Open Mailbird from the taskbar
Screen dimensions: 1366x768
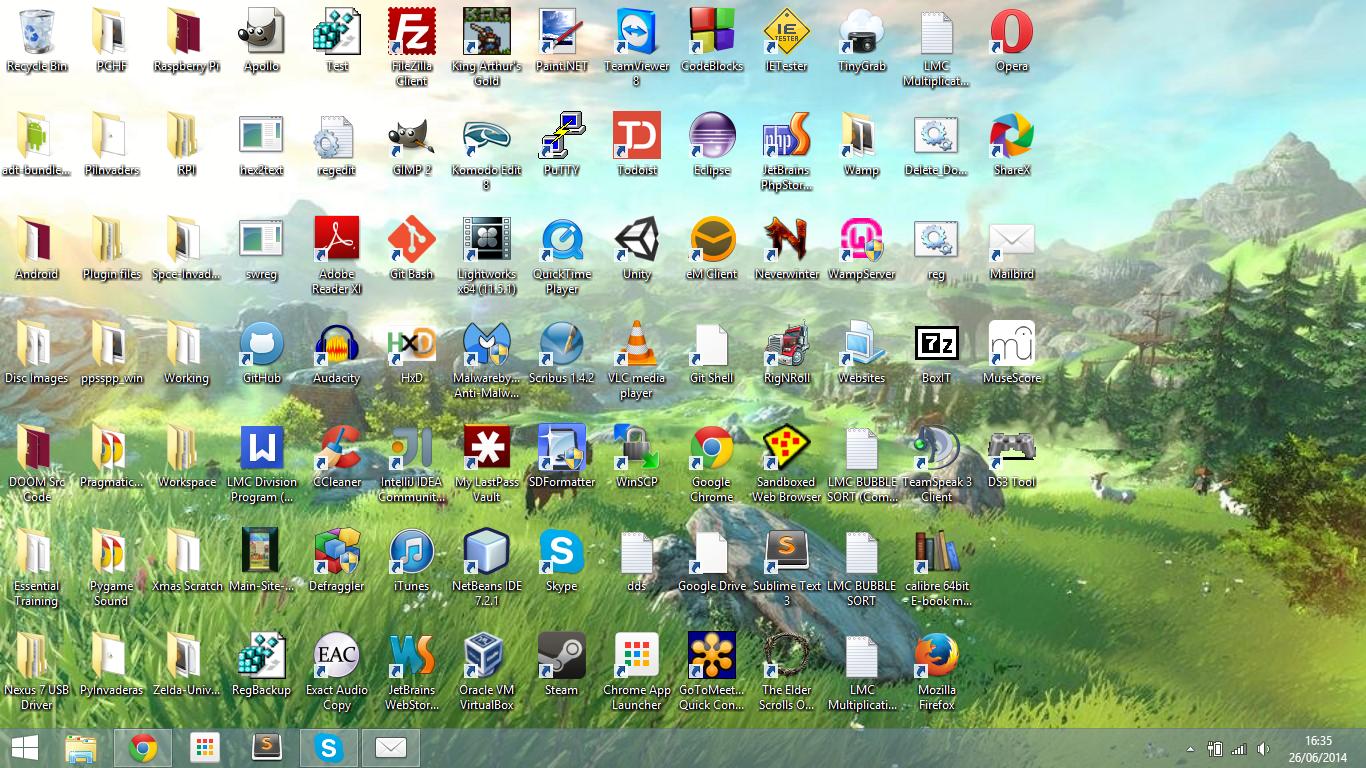tap(391, 747)
